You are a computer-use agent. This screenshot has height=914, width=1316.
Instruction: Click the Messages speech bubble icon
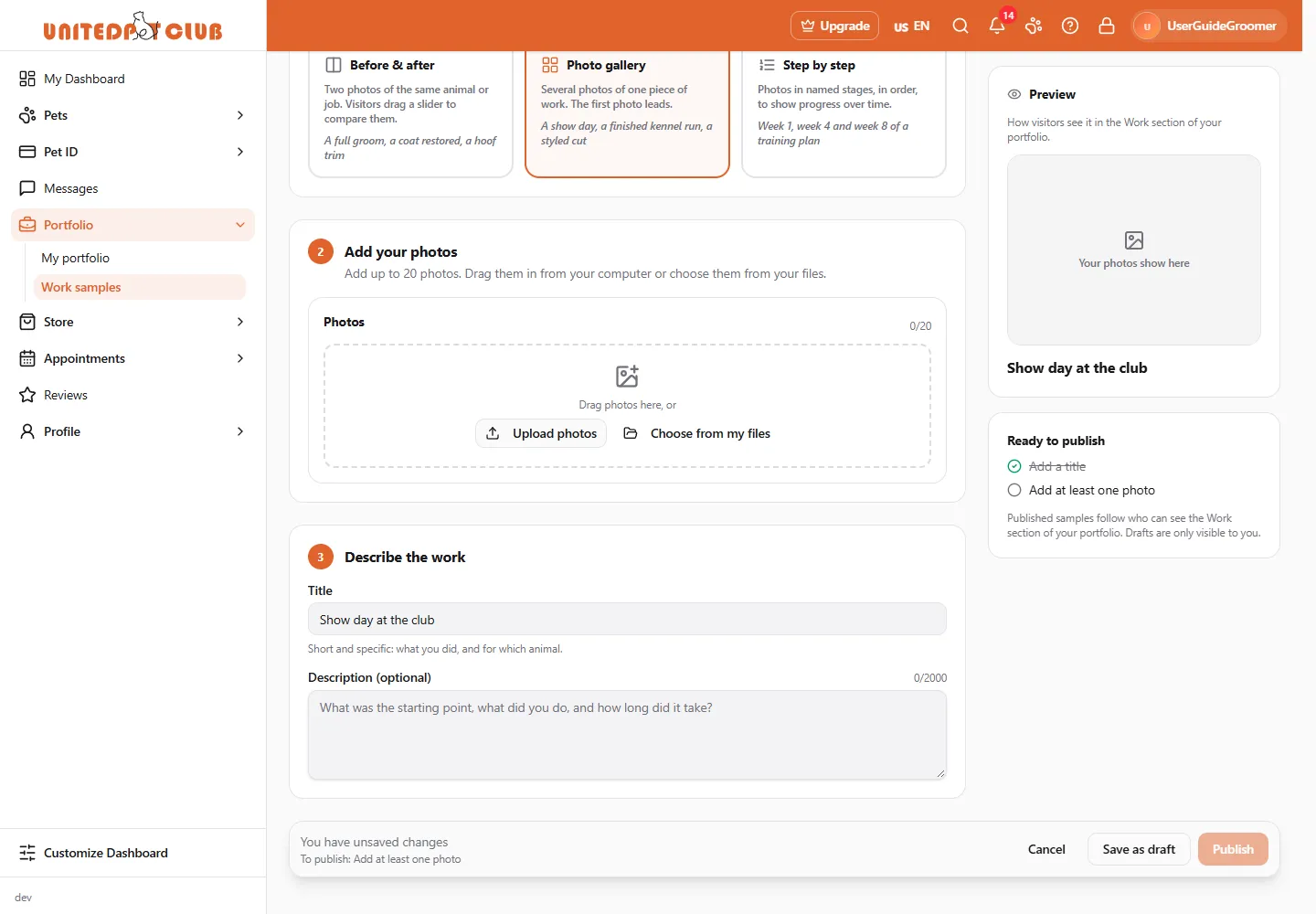tap(27, 188)
